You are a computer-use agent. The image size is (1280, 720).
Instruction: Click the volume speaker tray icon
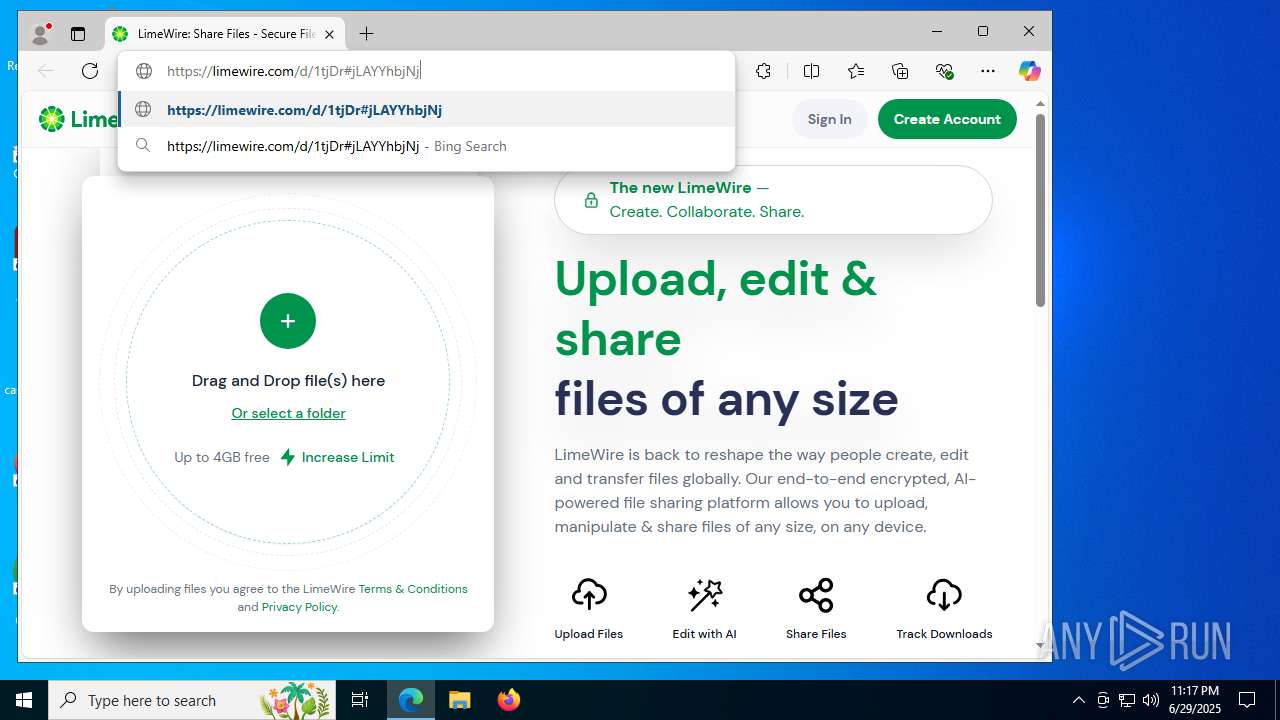coord(1151,700)
